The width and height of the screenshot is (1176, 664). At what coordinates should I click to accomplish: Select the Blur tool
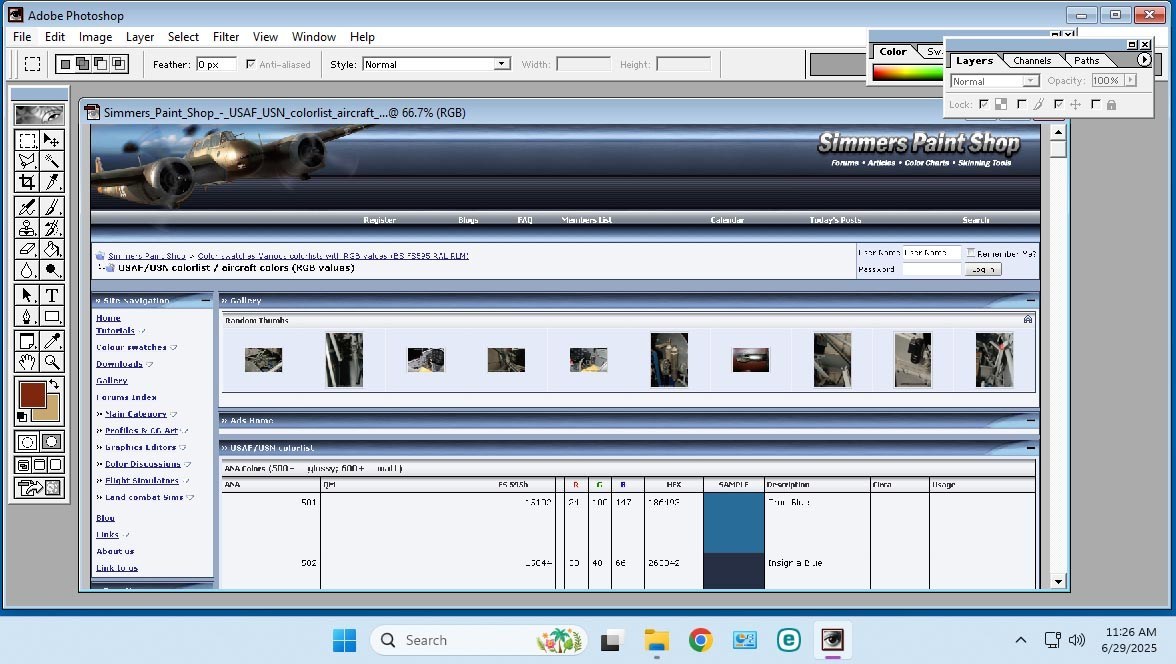point(27,270)
